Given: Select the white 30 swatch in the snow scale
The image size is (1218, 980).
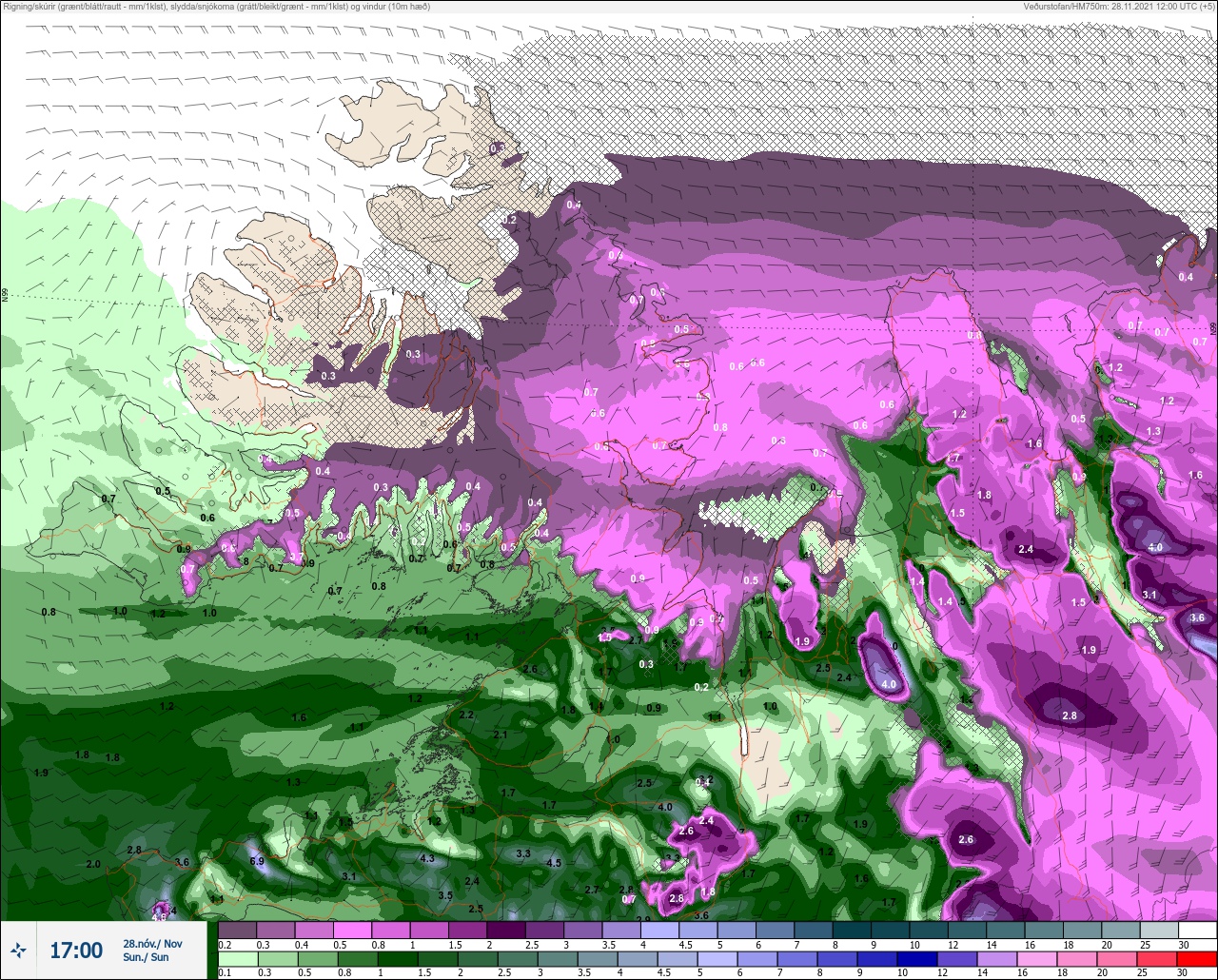Looking at the screenshot, I should 1198,930.
